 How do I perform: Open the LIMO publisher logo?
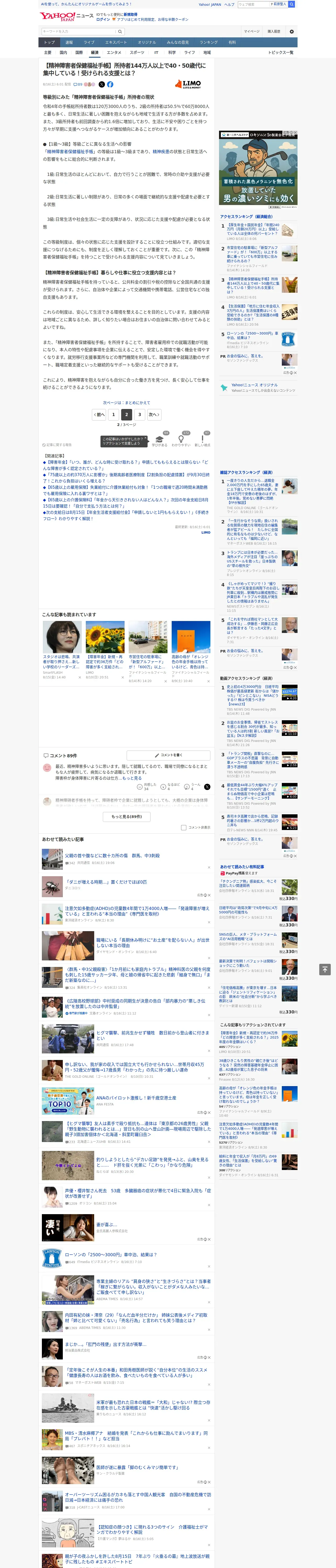pos(188,83)
